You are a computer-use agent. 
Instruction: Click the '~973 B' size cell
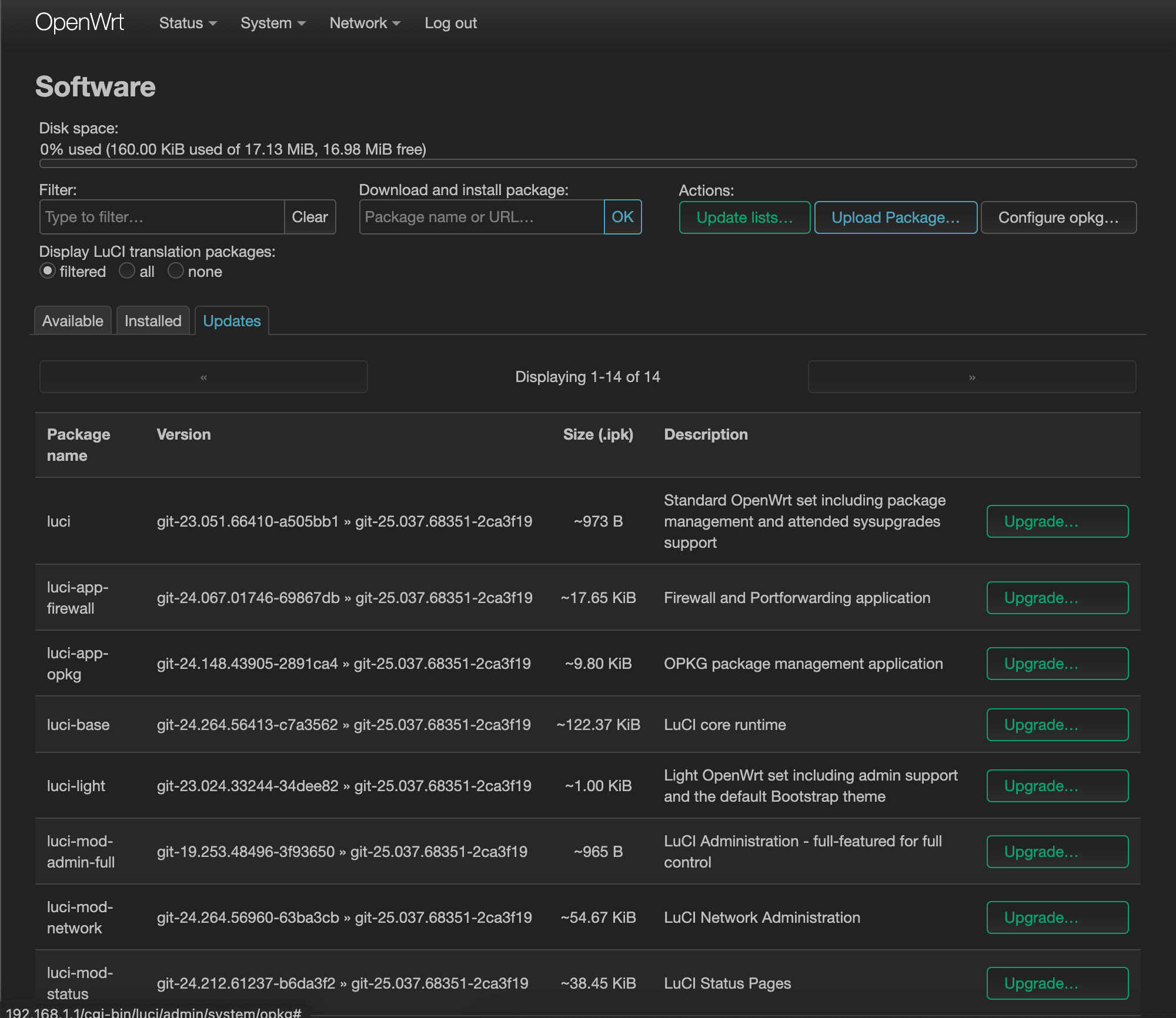(x=598, y=521)
